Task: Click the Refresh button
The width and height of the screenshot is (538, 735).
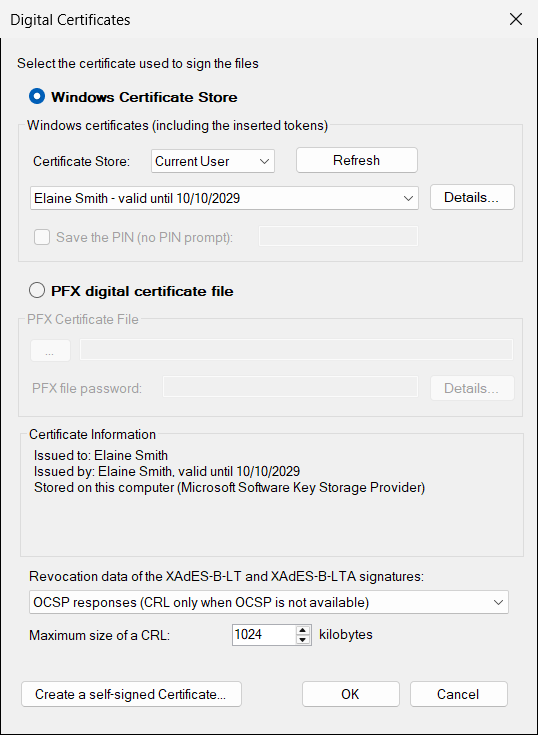Action: [357, 160]
